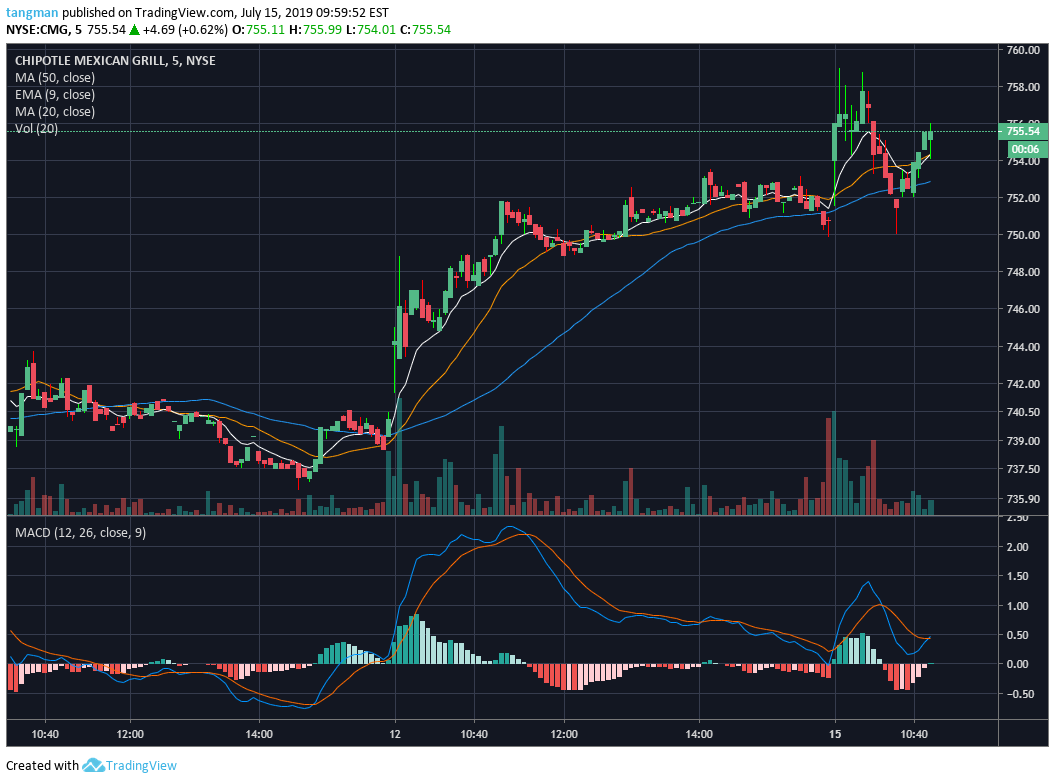The image size is (1055, 783).
Task: Click the close price value C:755.54
Action: (425, 30)
